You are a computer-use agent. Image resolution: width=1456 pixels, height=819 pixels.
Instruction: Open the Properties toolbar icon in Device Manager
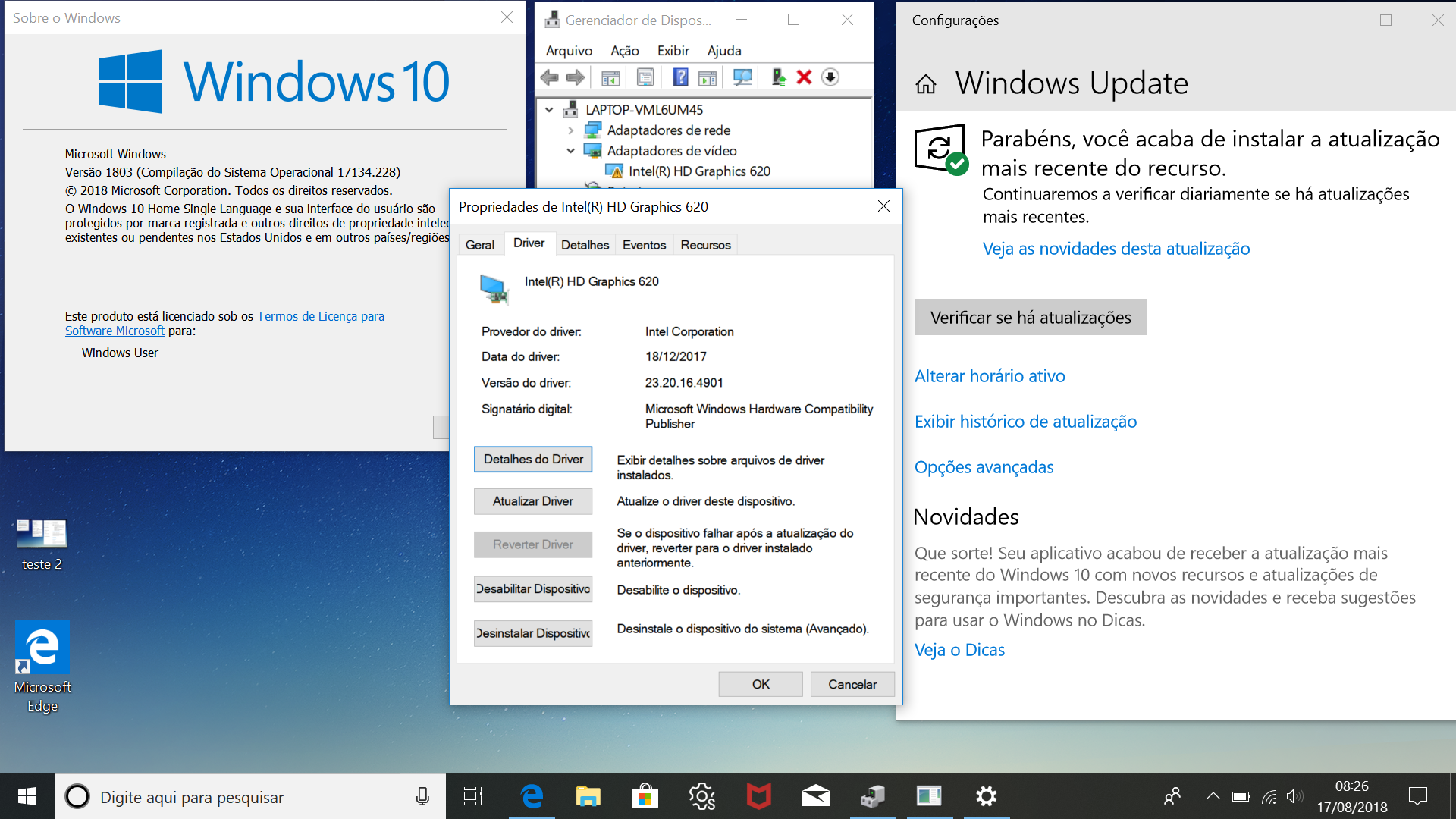coord(645,77)
